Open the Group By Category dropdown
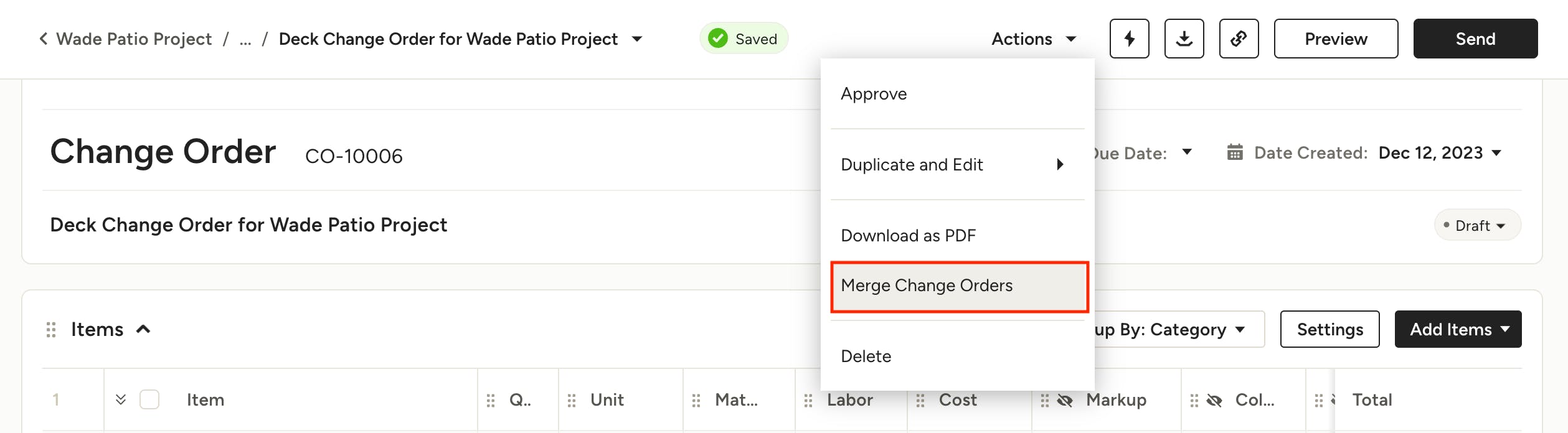 pyautogui.click(x=1177, y=329)
